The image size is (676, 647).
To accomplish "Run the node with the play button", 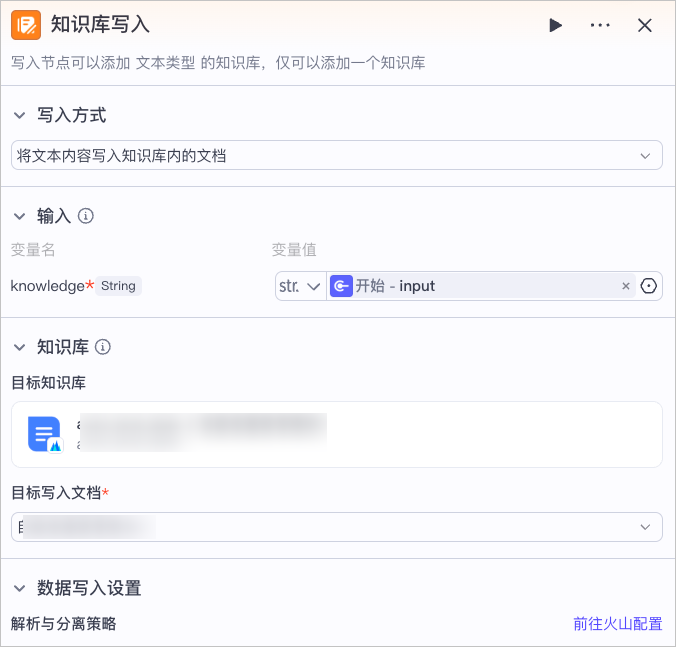I will point(556,26).
